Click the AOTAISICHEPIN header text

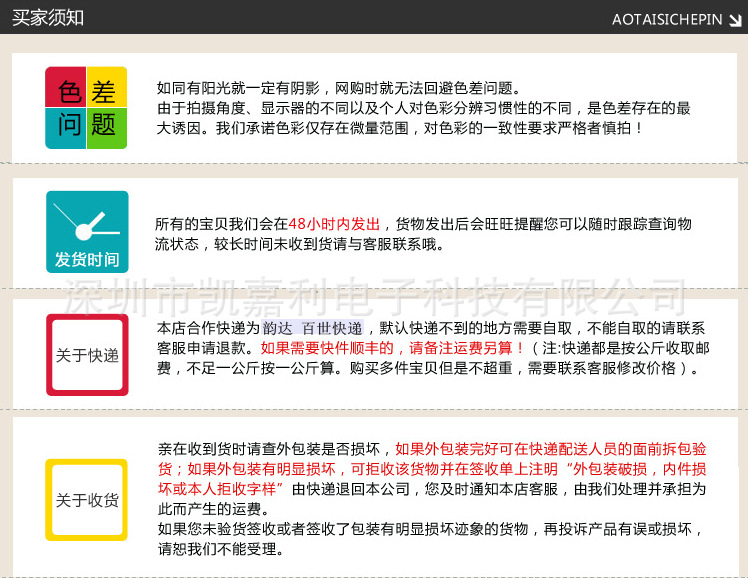[667, 20]
